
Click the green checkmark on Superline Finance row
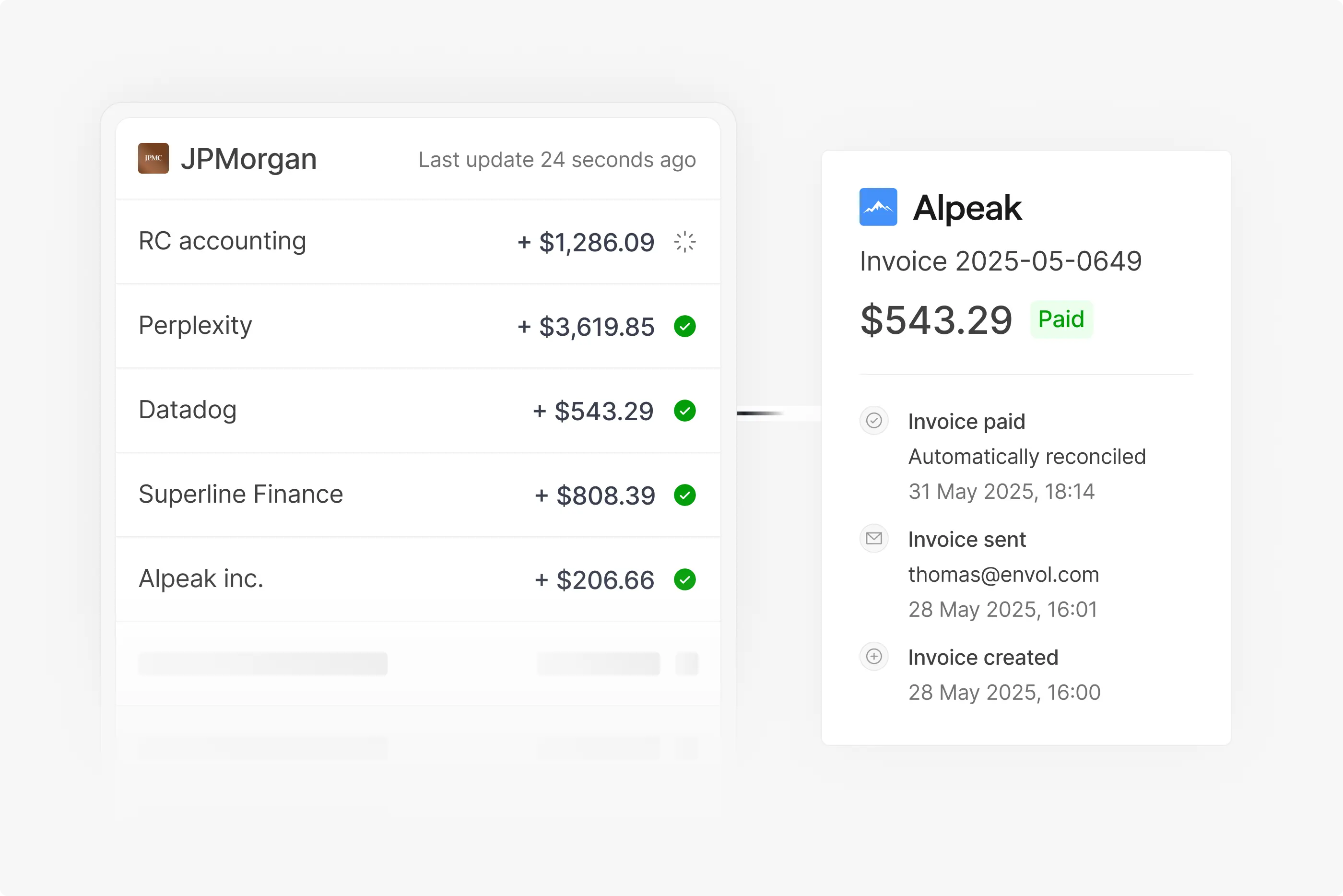coord(684,495)
